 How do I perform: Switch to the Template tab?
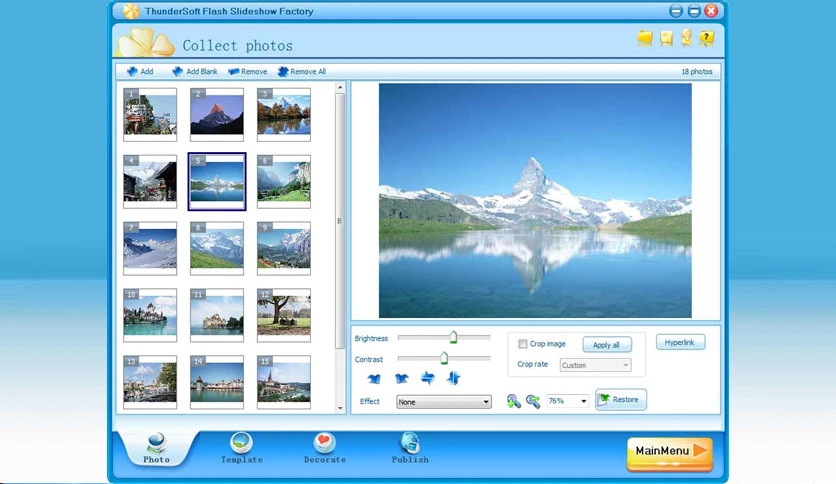[x=242, y=448]
